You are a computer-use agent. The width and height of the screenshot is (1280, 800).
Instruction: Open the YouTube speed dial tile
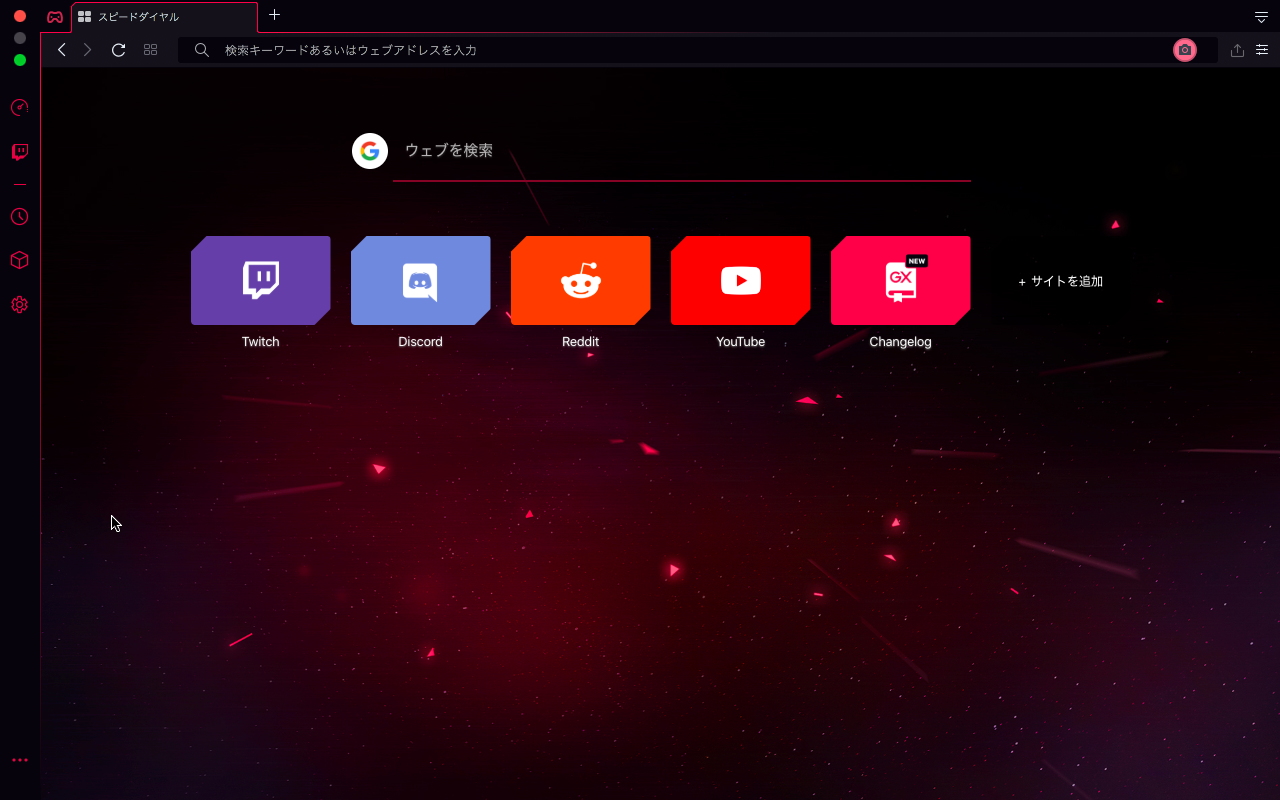741,280
